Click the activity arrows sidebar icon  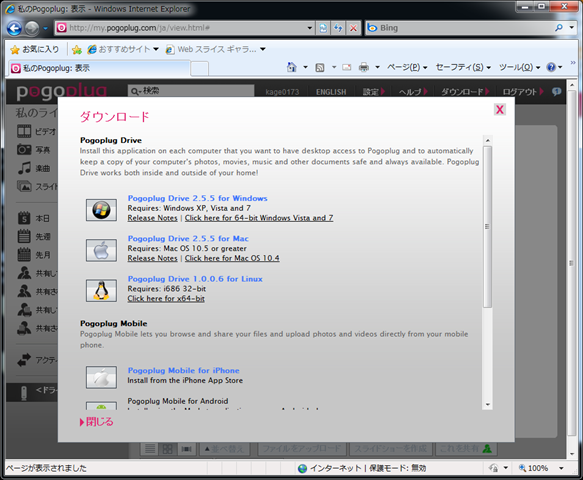coord(24,360)
